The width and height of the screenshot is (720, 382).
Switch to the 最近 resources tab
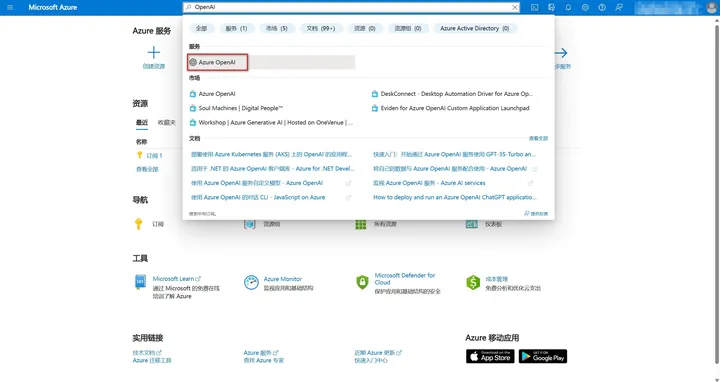[142, 123]
